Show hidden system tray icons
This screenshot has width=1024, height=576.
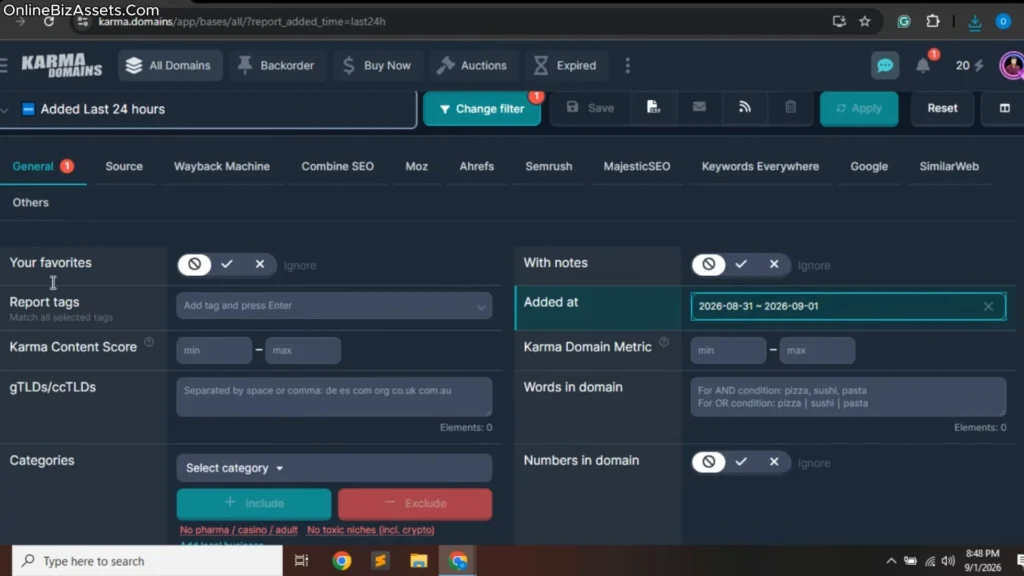point(891,561)
